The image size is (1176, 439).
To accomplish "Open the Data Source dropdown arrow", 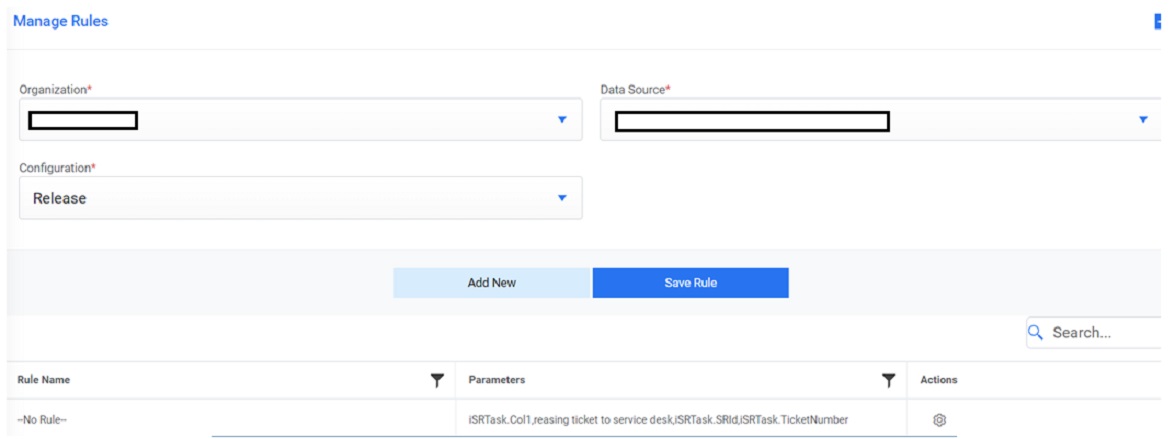I will 1143,120.
